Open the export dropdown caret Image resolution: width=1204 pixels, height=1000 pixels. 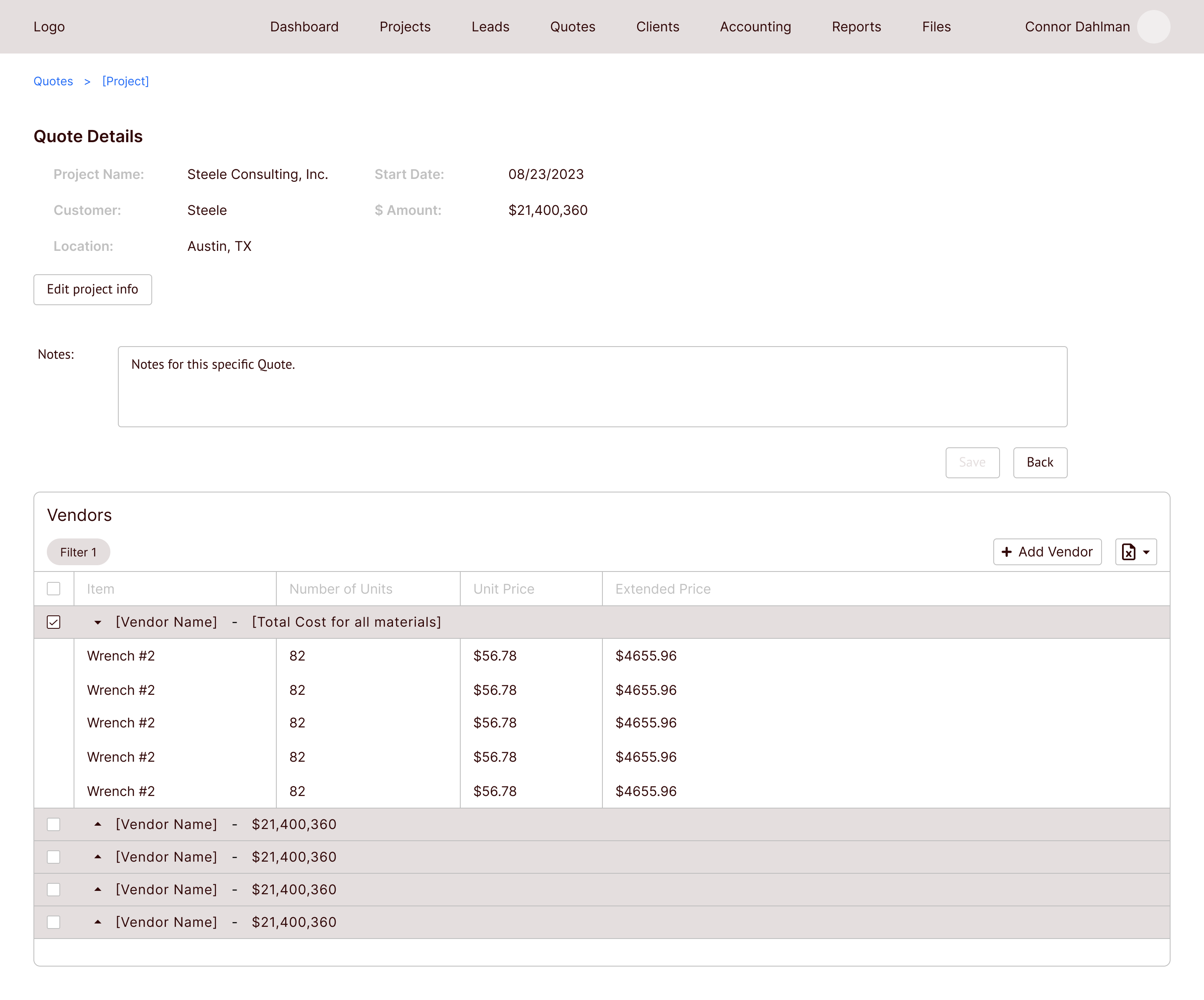point(1146,552)
